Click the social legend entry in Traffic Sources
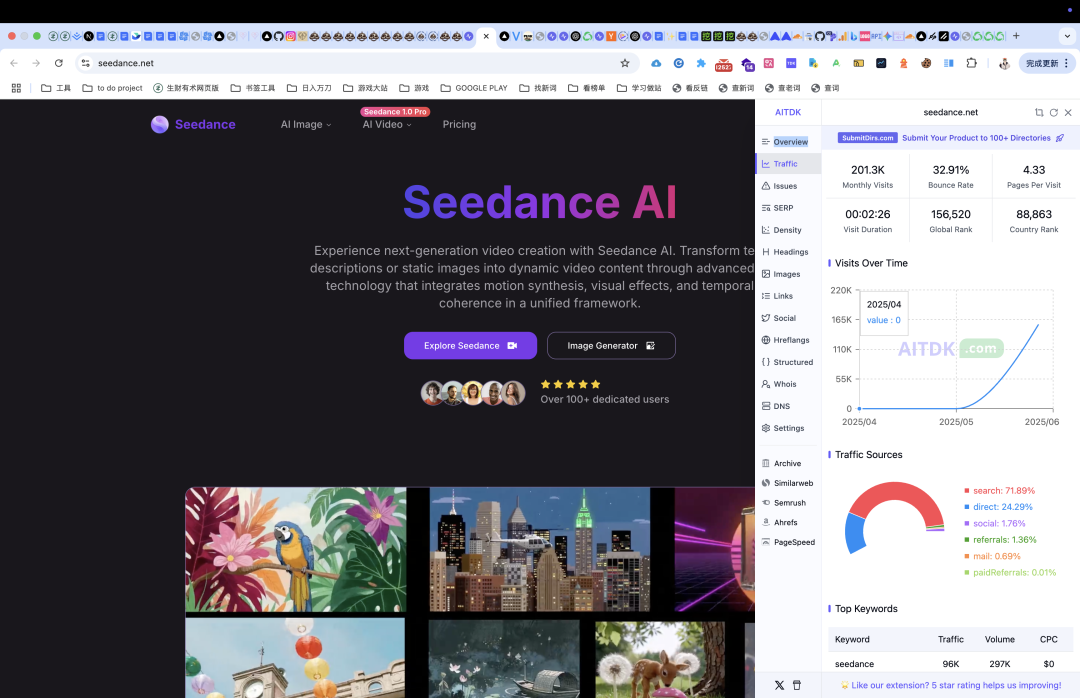 coord(995,524)
